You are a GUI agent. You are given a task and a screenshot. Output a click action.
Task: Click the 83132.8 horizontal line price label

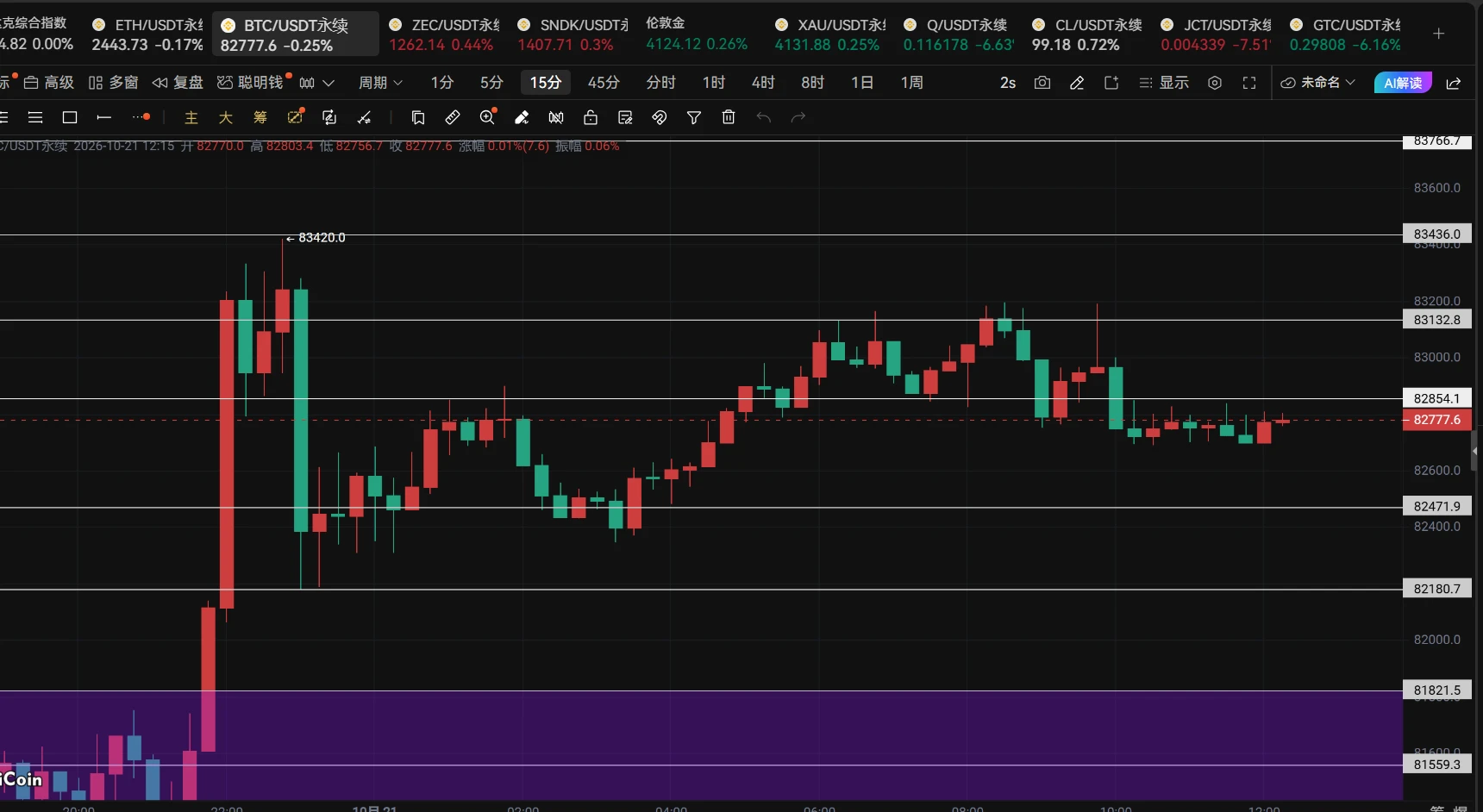1437,320
